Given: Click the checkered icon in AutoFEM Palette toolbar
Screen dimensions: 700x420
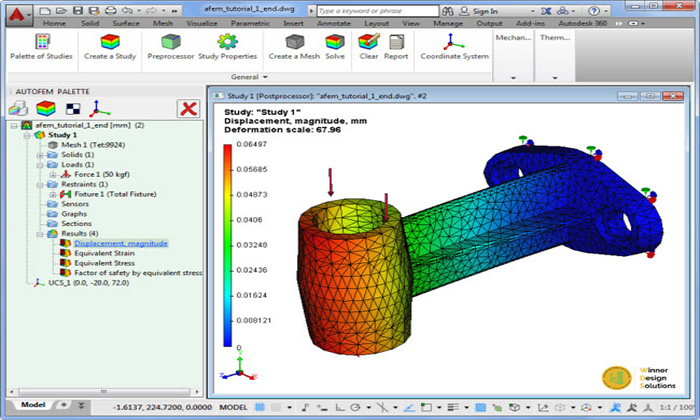Looking at the screenshot, I should (x=73, y=108).
